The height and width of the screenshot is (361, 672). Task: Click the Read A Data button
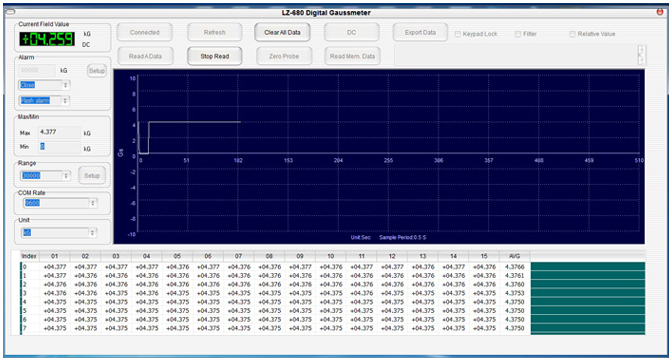pos(145,56)
